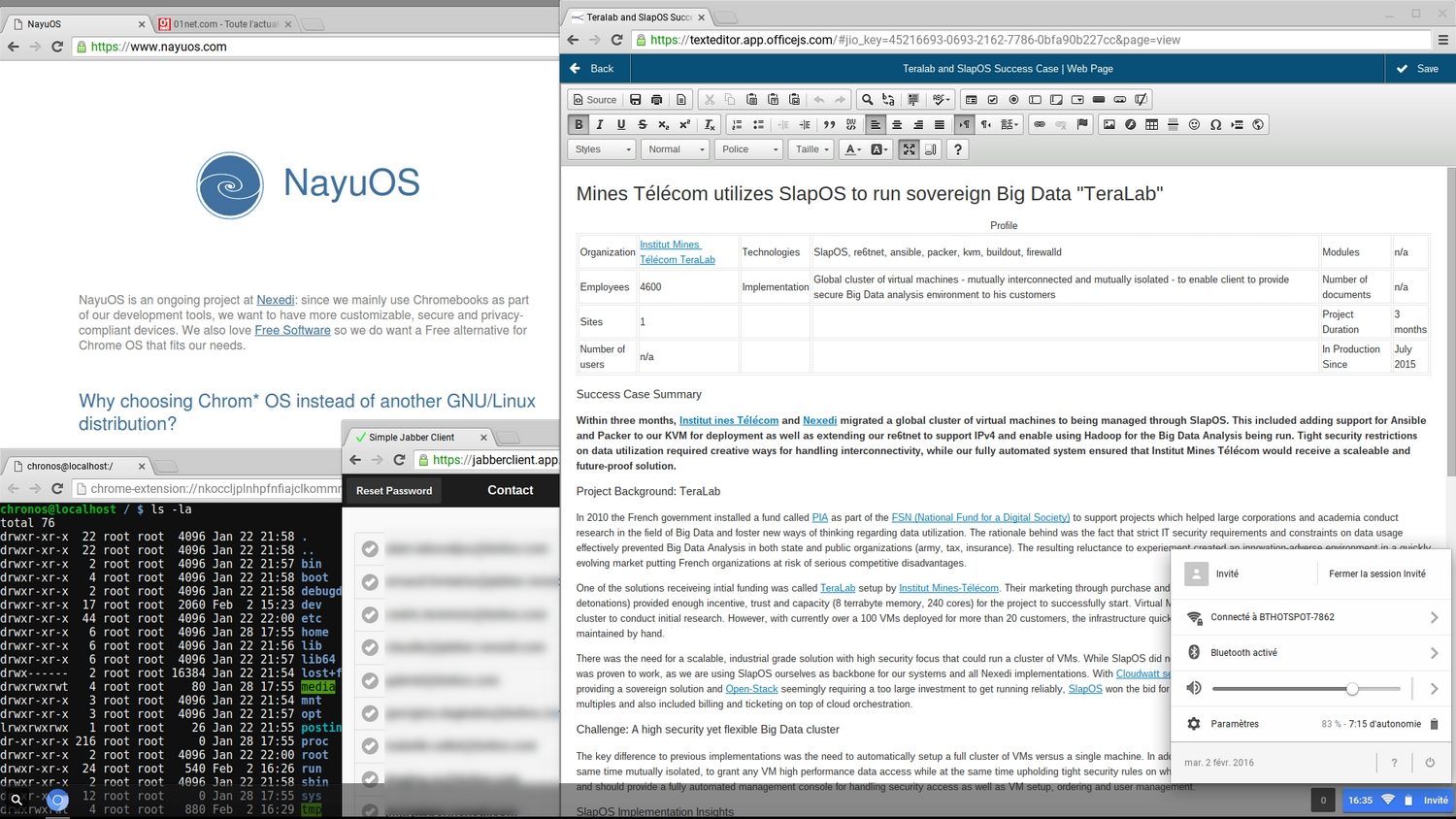Increase indent of the paragraph
Viewport: 1456px width, 819px height.
tap(805, 125)
